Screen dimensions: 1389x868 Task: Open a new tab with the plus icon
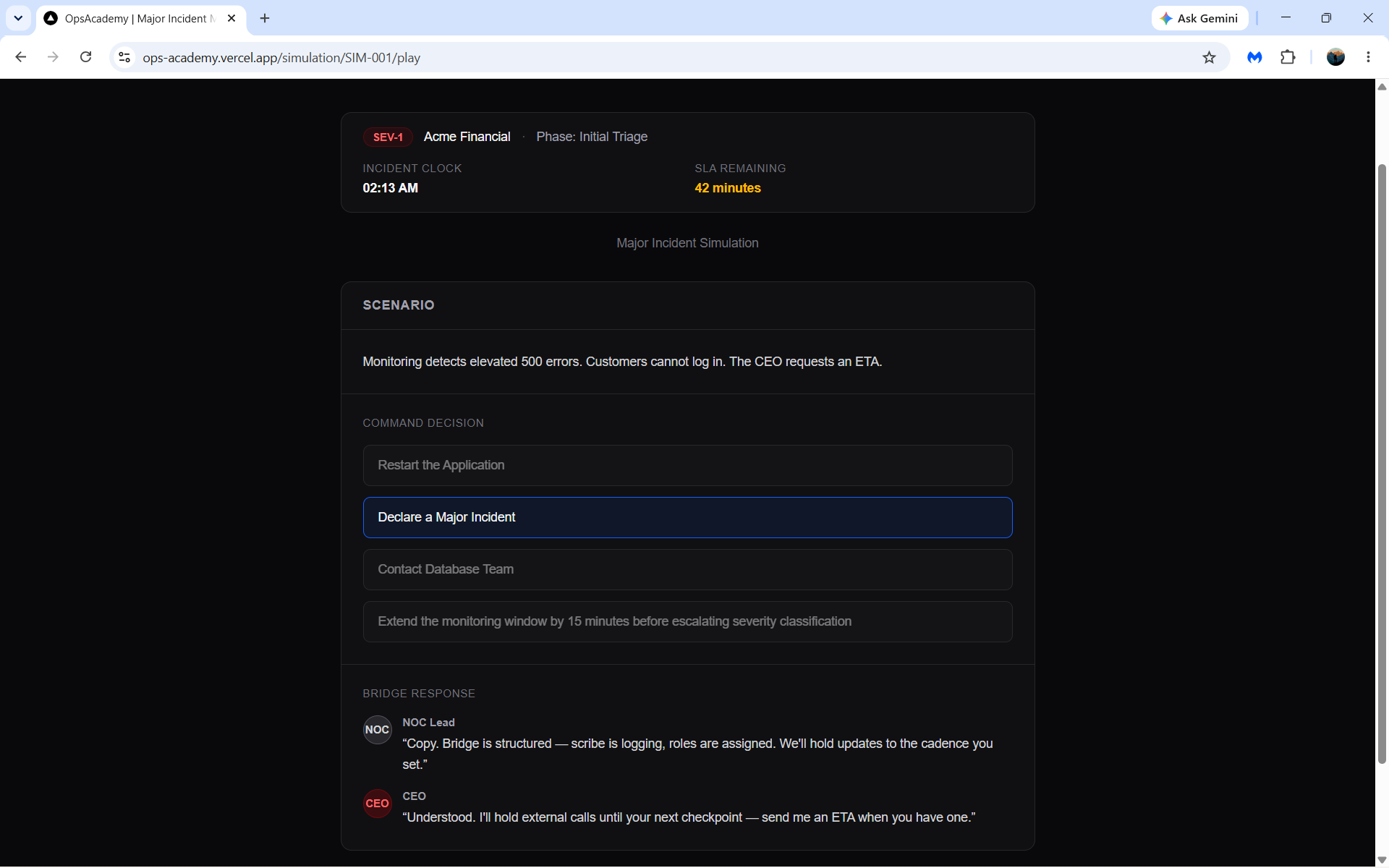tap(265, 18)
